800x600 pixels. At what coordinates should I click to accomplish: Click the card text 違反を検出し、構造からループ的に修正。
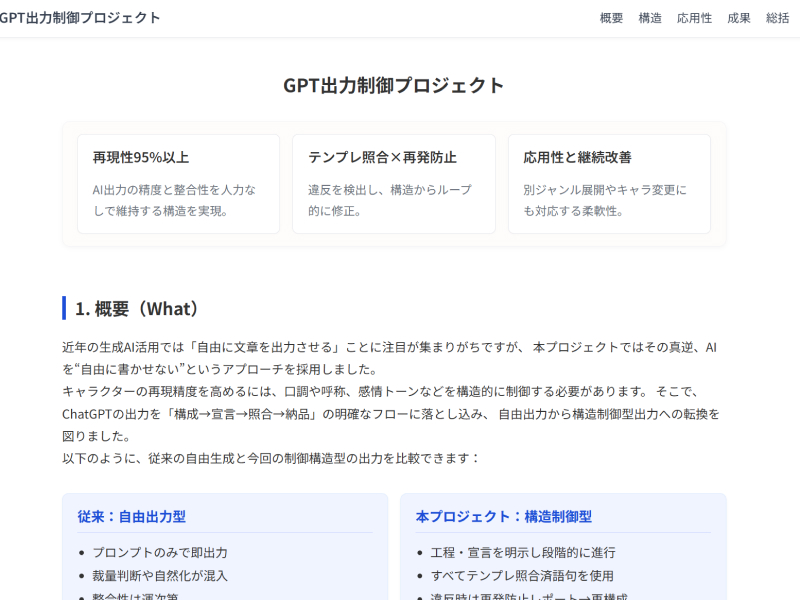[390, 200]
